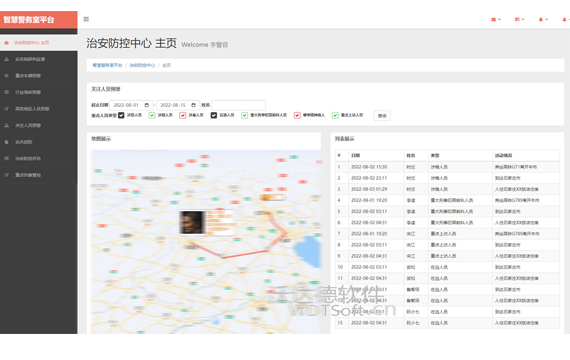This screenshot has height=360, width=570.
Task: Click 重点上访人员 type in row 9
Action: (x=443, y=256)
